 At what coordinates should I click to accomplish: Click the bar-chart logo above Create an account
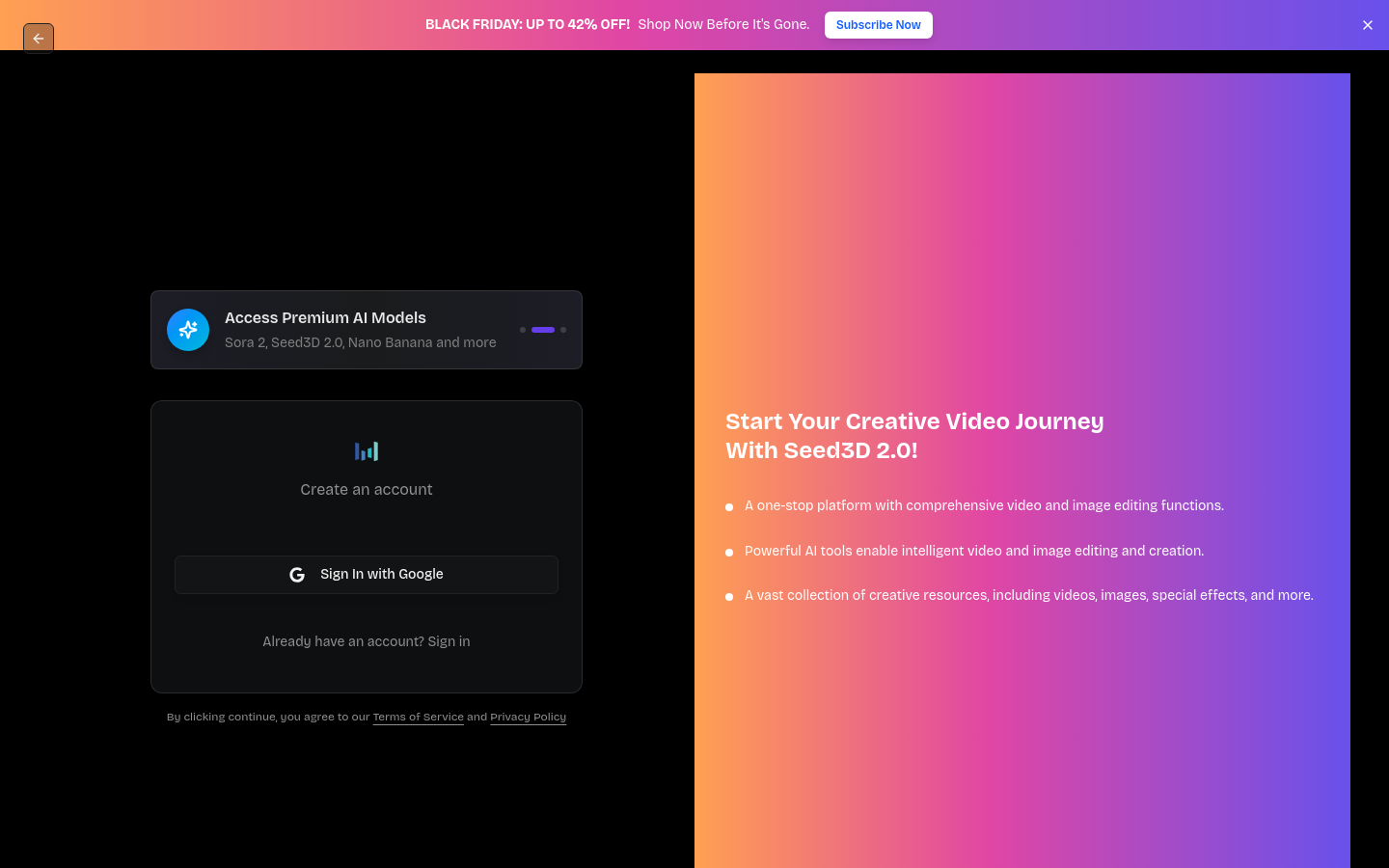coord(367,450)
